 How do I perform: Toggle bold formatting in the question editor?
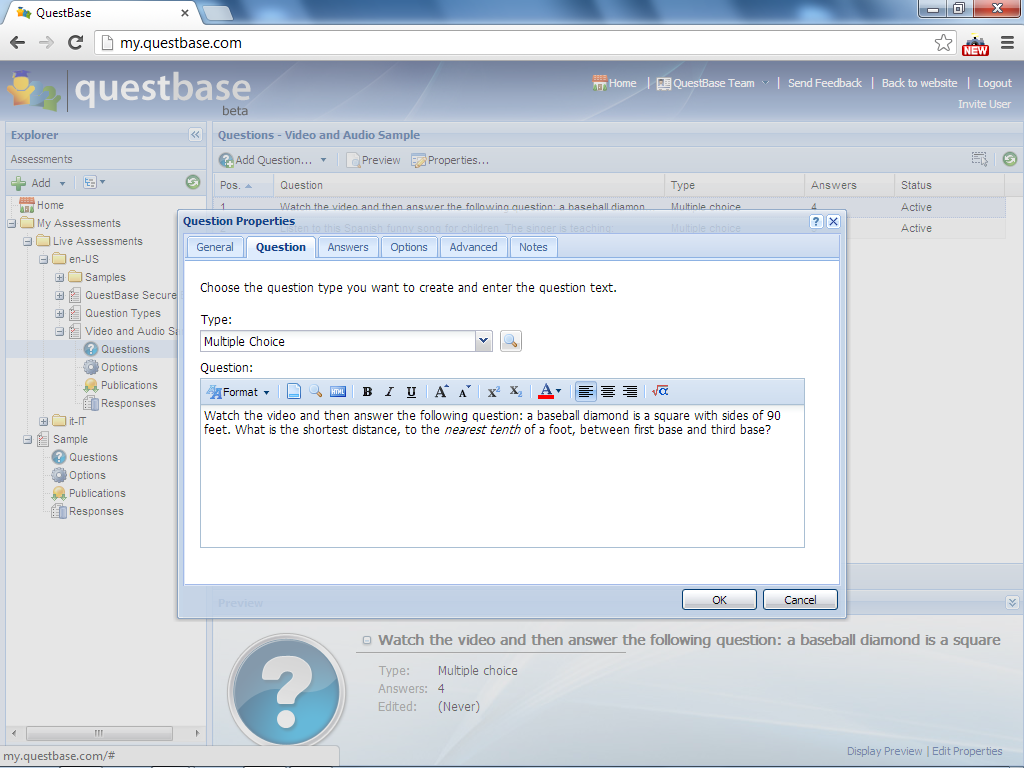tap(367, 392)
